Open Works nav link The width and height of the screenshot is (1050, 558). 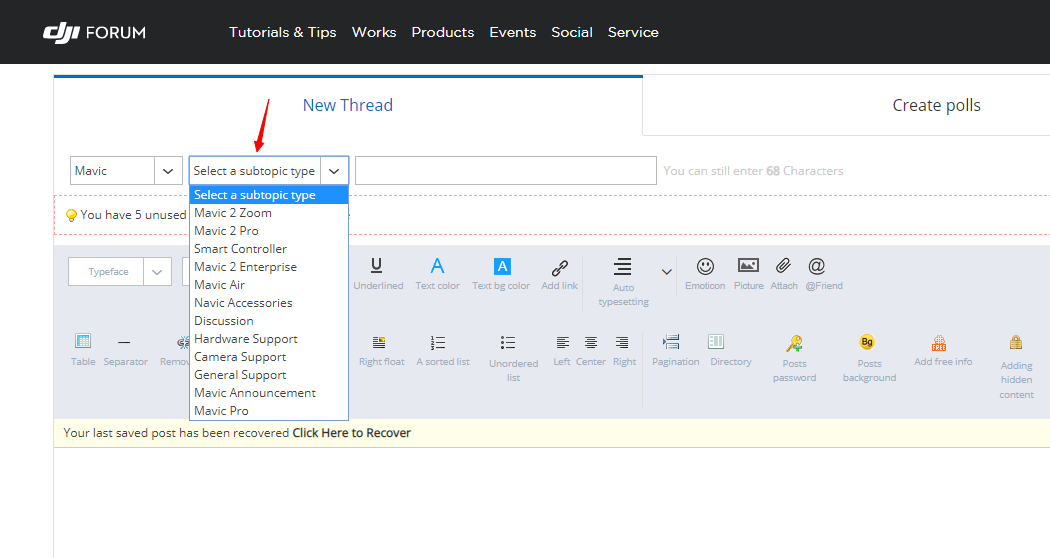click(x=374, y=32)
